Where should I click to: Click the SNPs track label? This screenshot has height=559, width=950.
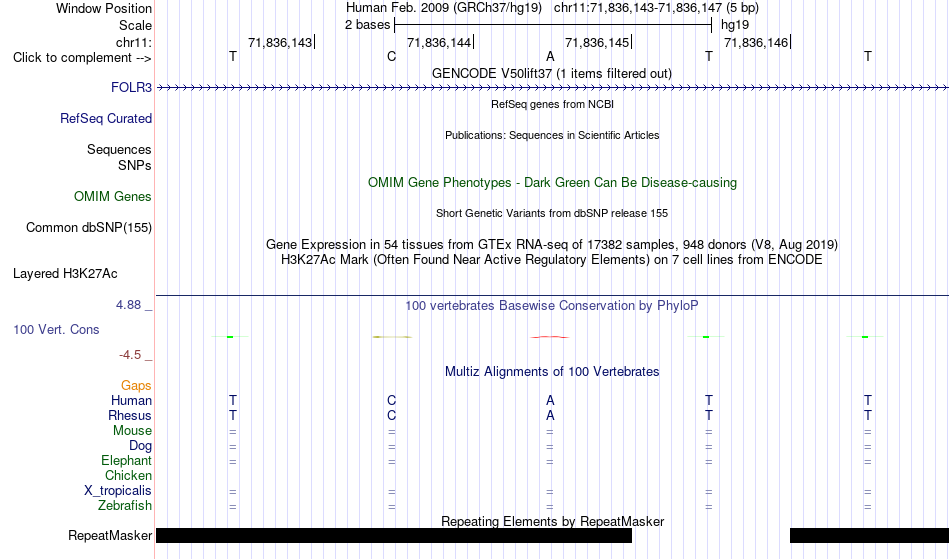(x=135, y=165)
